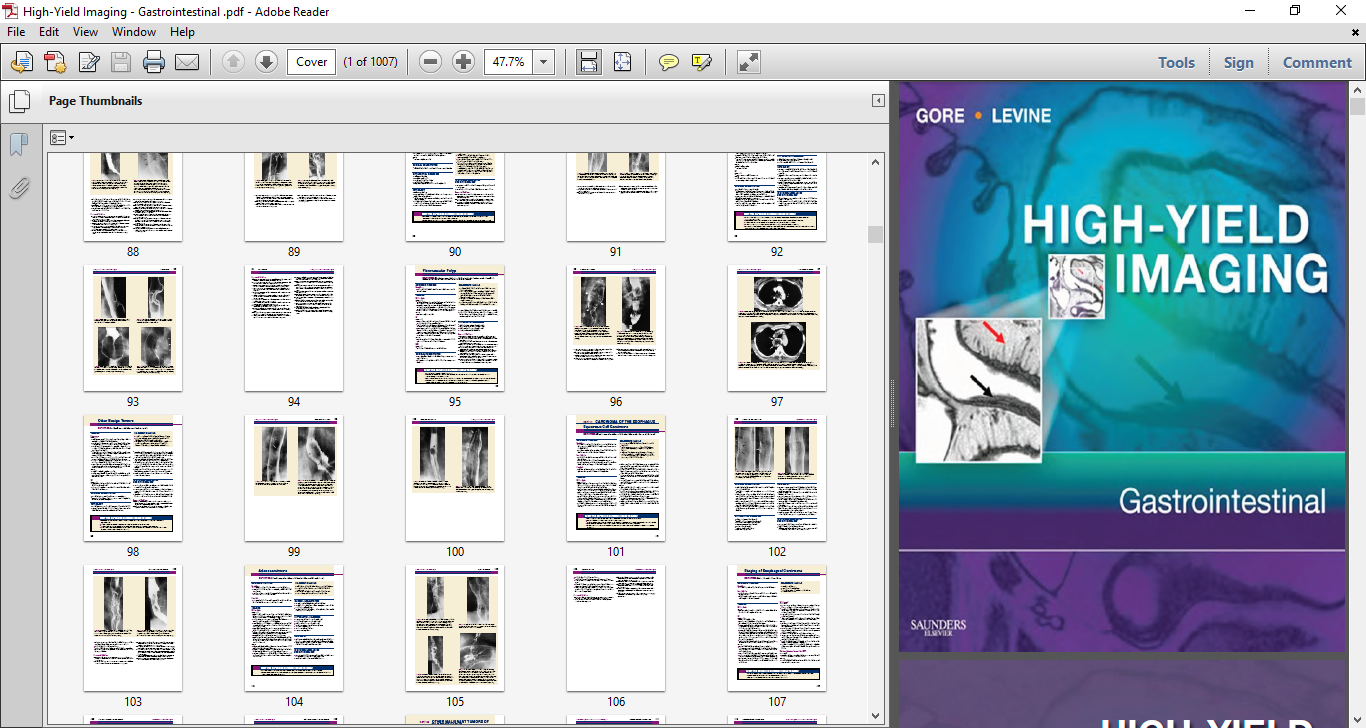1366x728 pixels.
Task: Click the fit width scrolling mode icon
Action: point(589,62)
